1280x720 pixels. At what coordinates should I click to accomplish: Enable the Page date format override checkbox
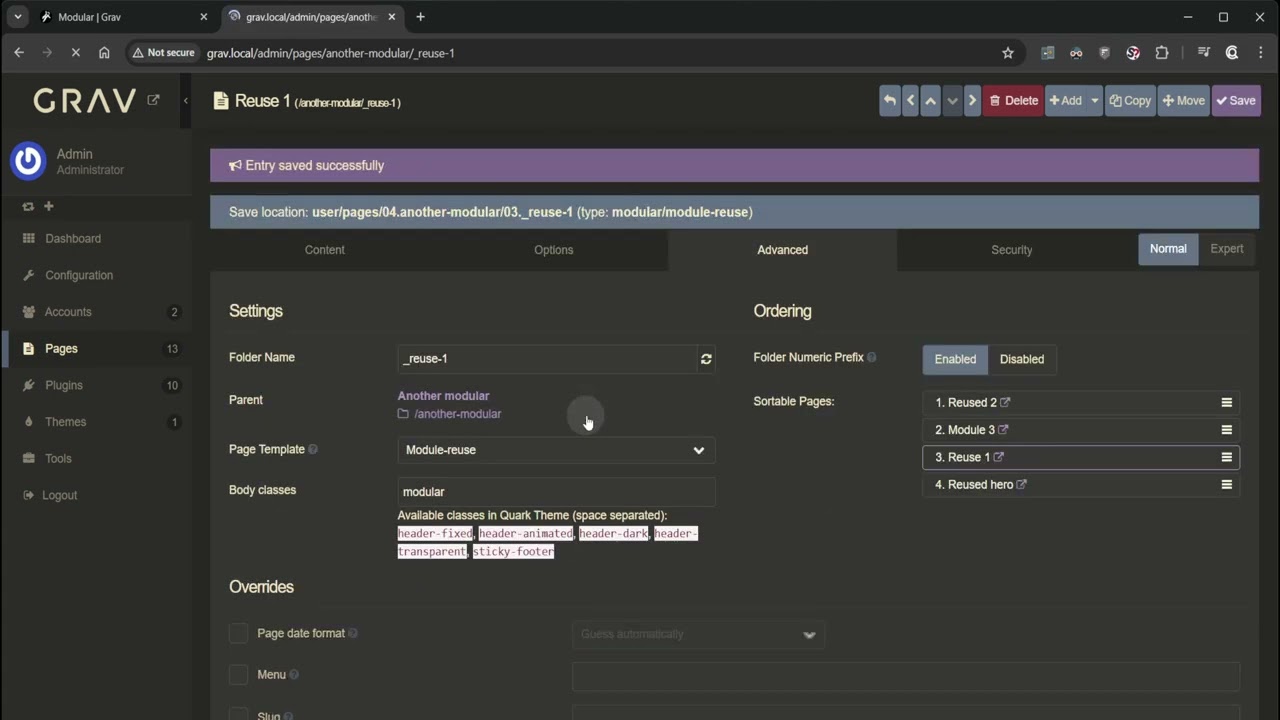point(238,633)
